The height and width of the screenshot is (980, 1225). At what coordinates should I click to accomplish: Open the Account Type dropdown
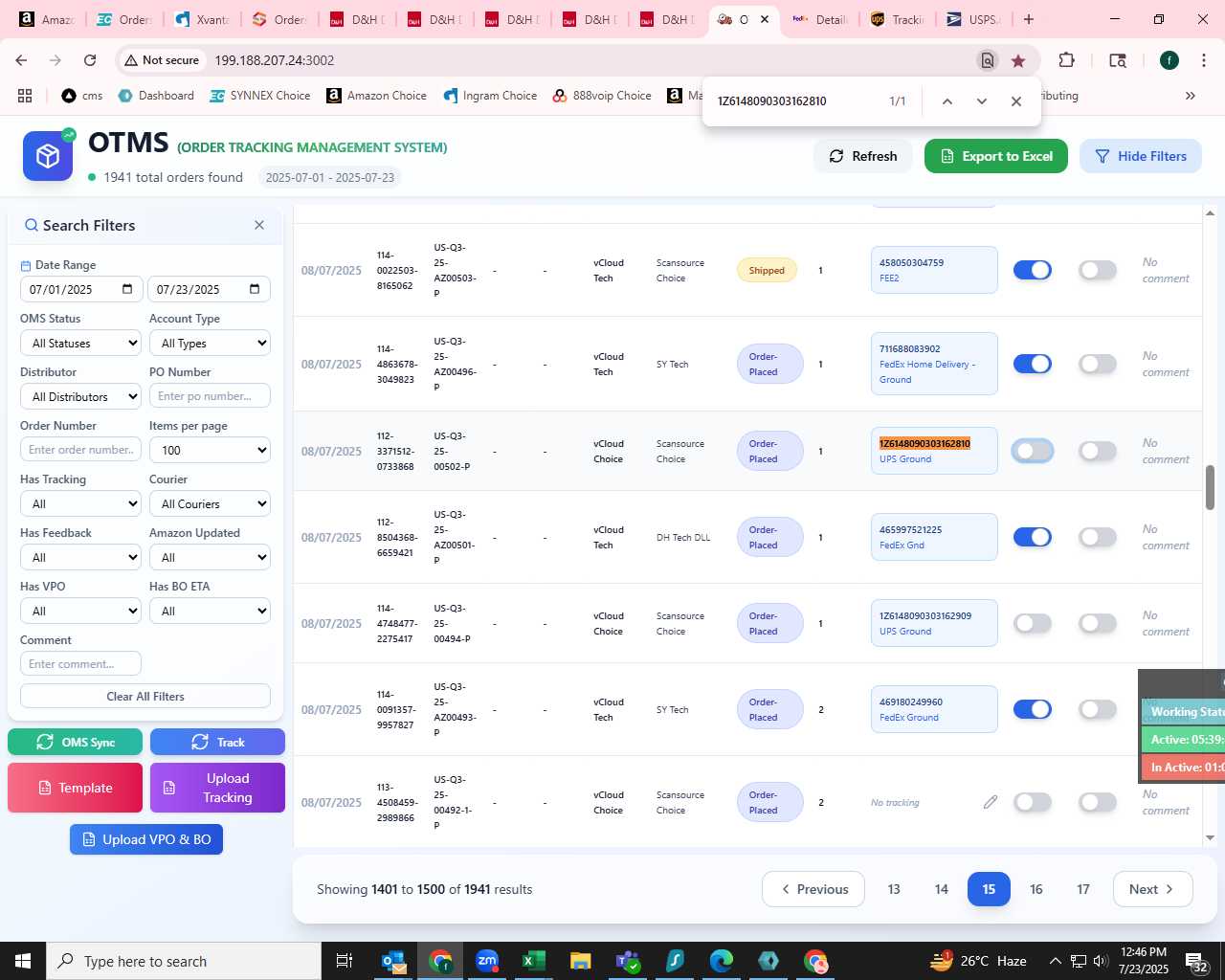[x=210, y=343]
